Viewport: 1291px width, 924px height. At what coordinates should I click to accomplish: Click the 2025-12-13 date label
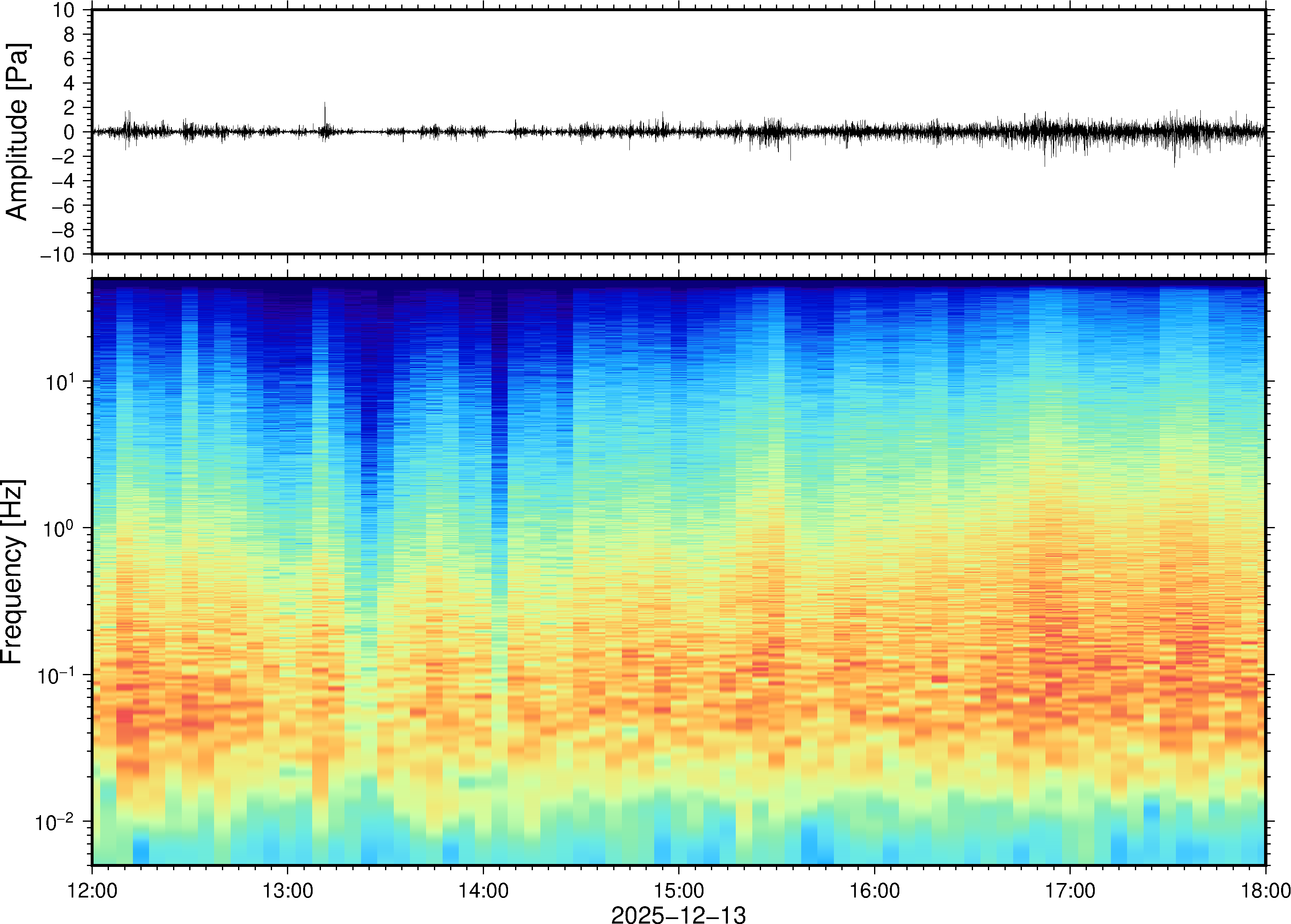678,914
